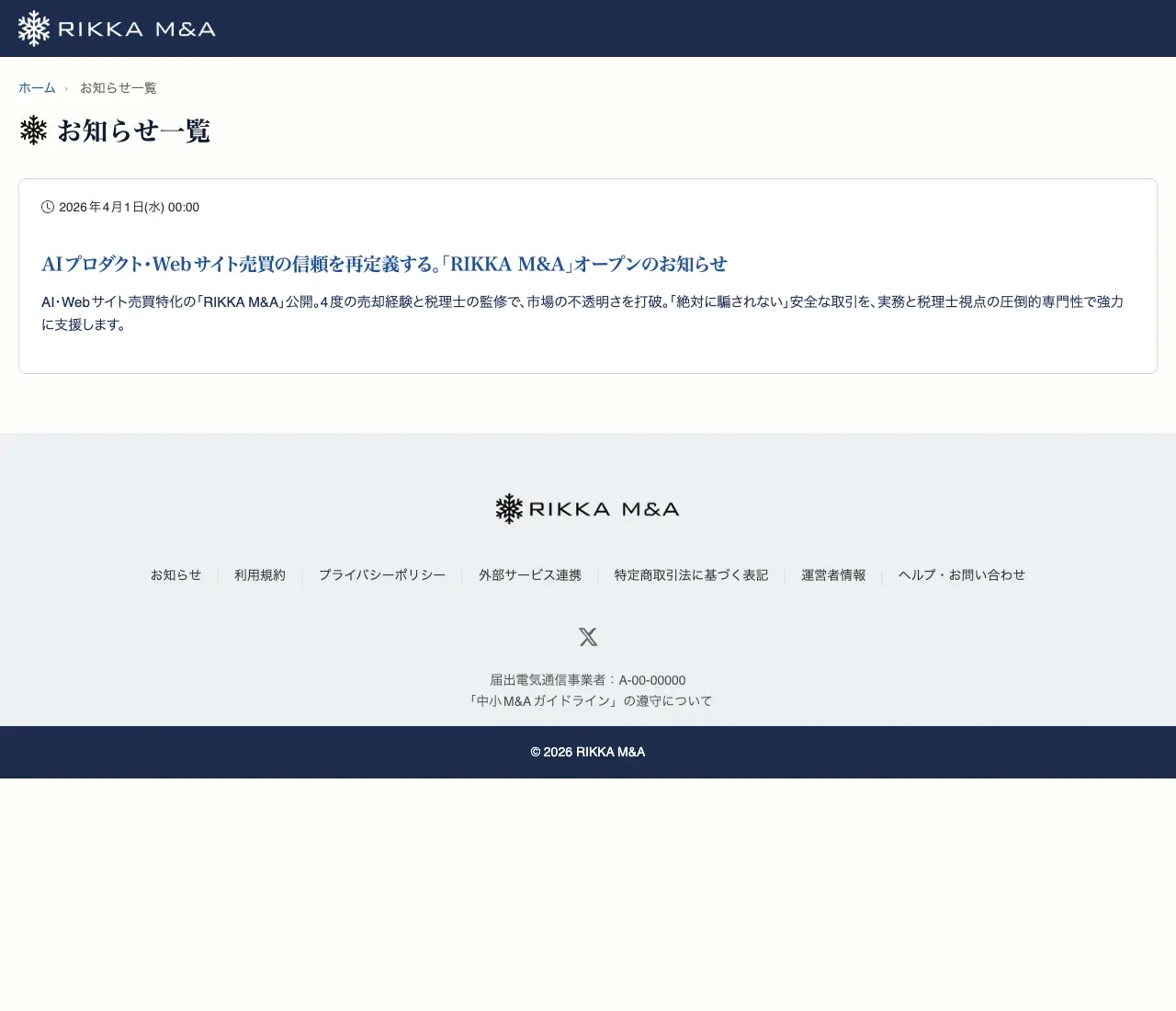1176x1011 pixels.
Task: Go to the ホーム breadcrumb link
Action: tap(37, 88)
